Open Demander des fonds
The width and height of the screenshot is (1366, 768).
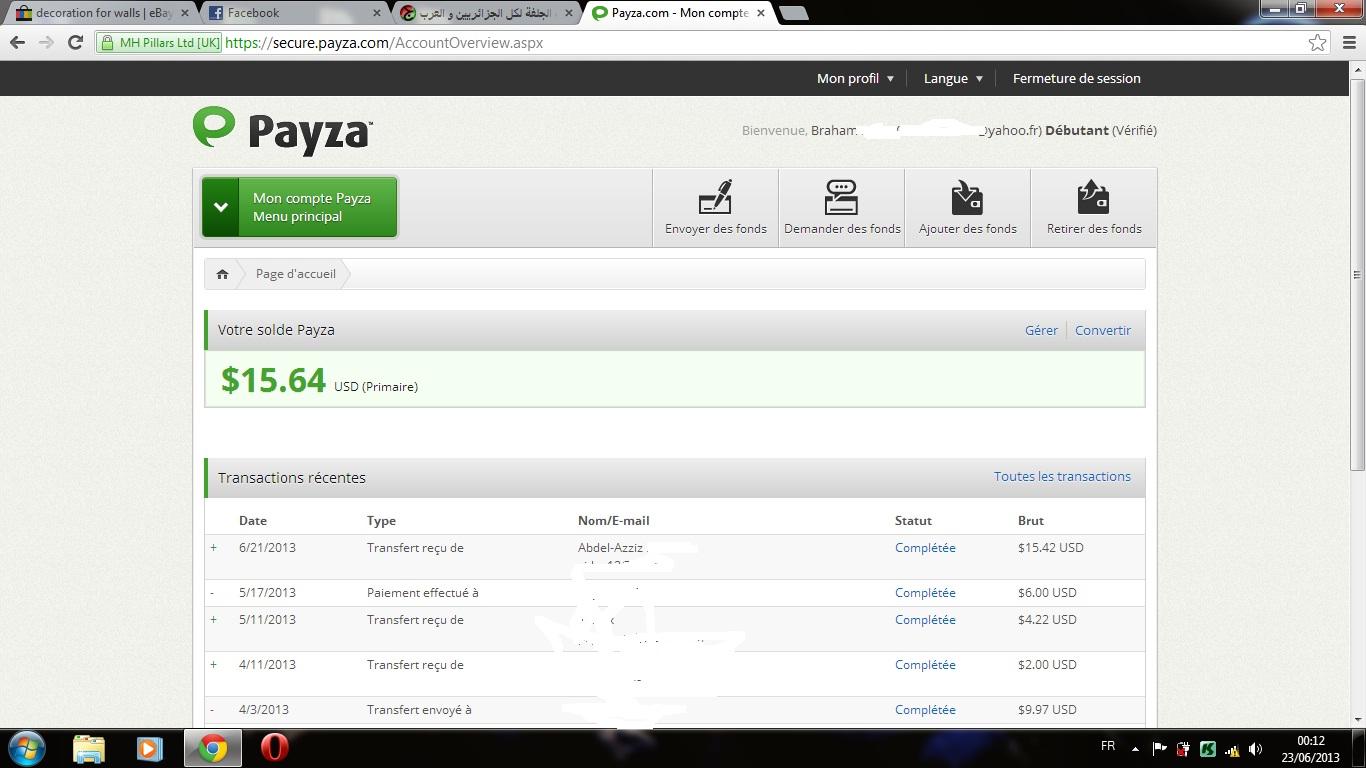(x=842, y=207)
